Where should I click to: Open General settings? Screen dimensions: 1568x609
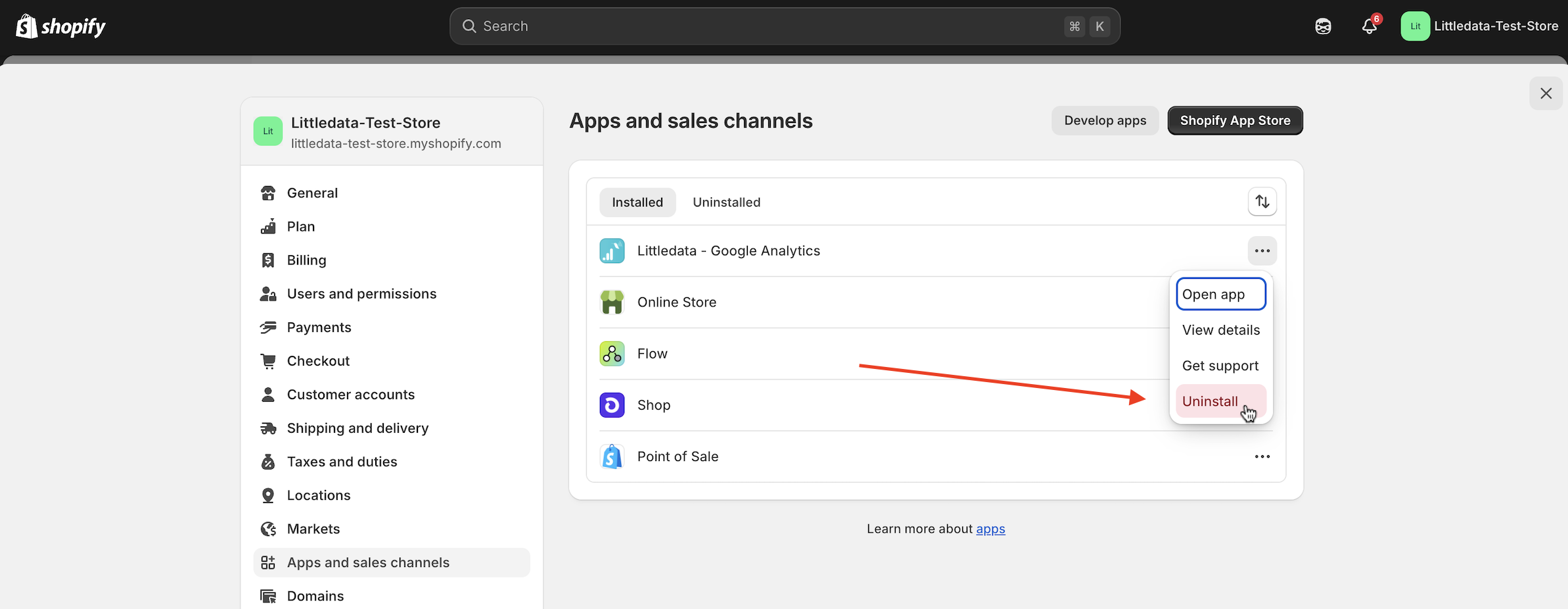pos(391,193)
